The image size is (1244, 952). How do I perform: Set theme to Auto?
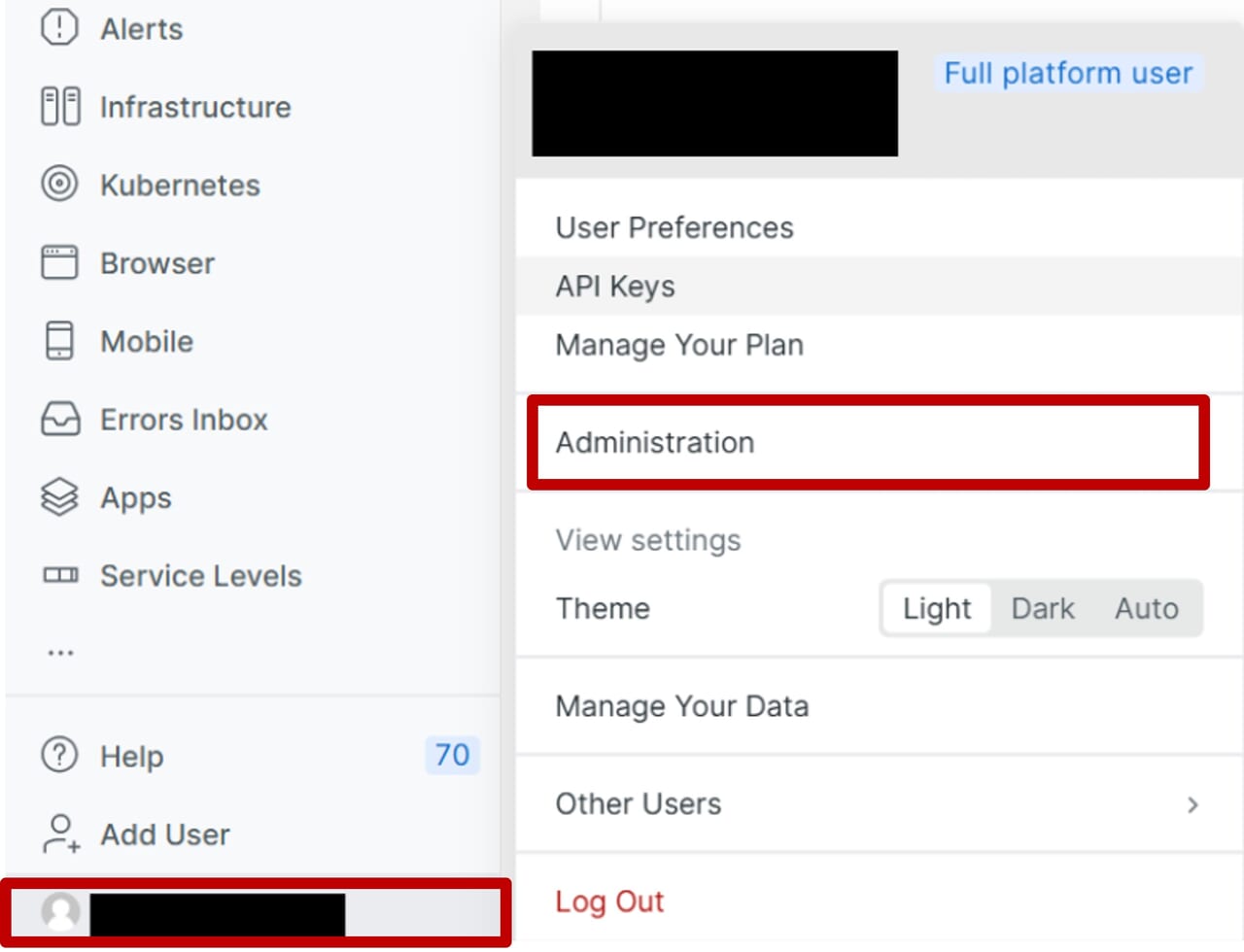coord(1147,608)
